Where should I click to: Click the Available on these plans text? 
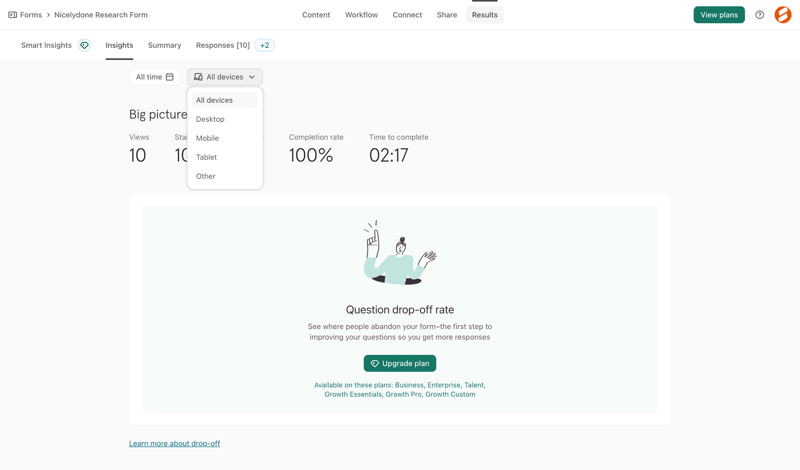[x=400, y=390]
